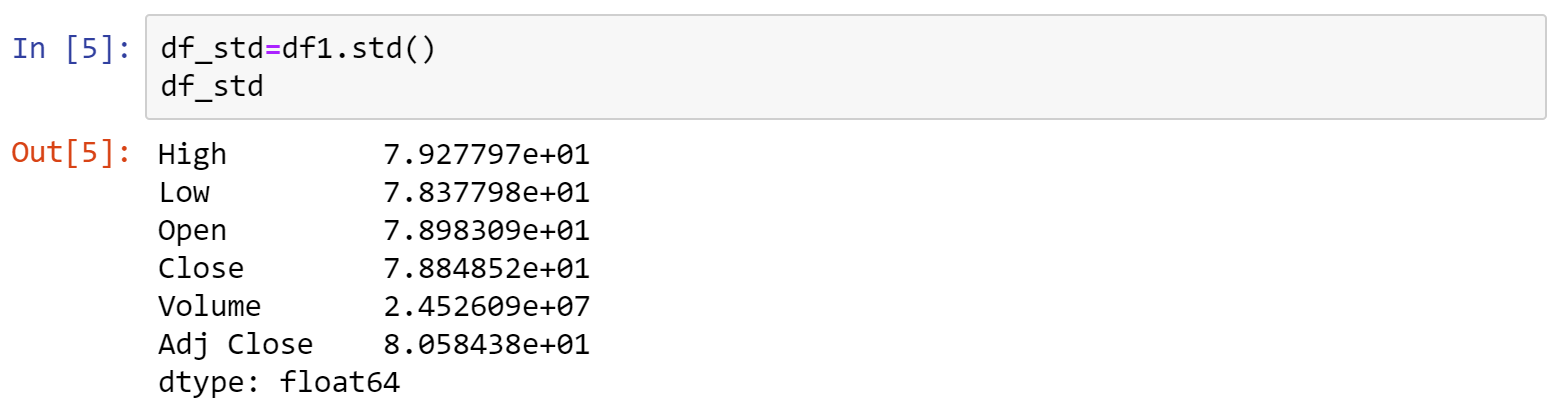Select the Open row label in output
1557x400 pixels.
[x=193, y=230]
